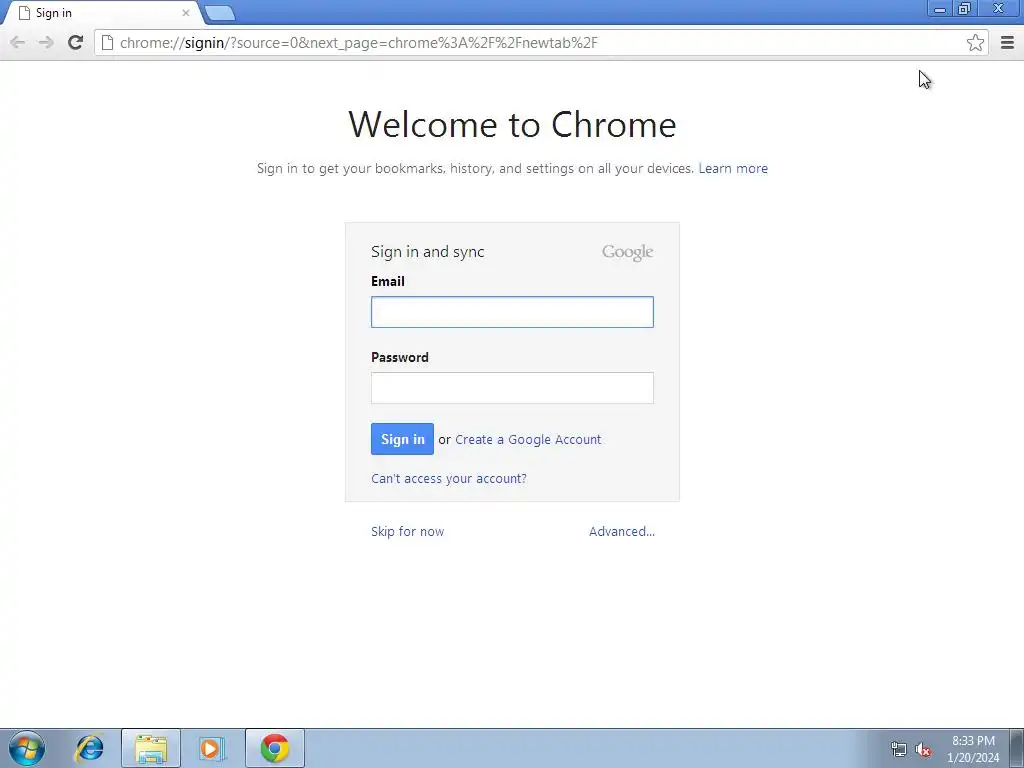The width and height of the screenshot is (1024, 768).
Task: Minimize the Chrome window
Action: pyautogui.click(x=940, y=8)
